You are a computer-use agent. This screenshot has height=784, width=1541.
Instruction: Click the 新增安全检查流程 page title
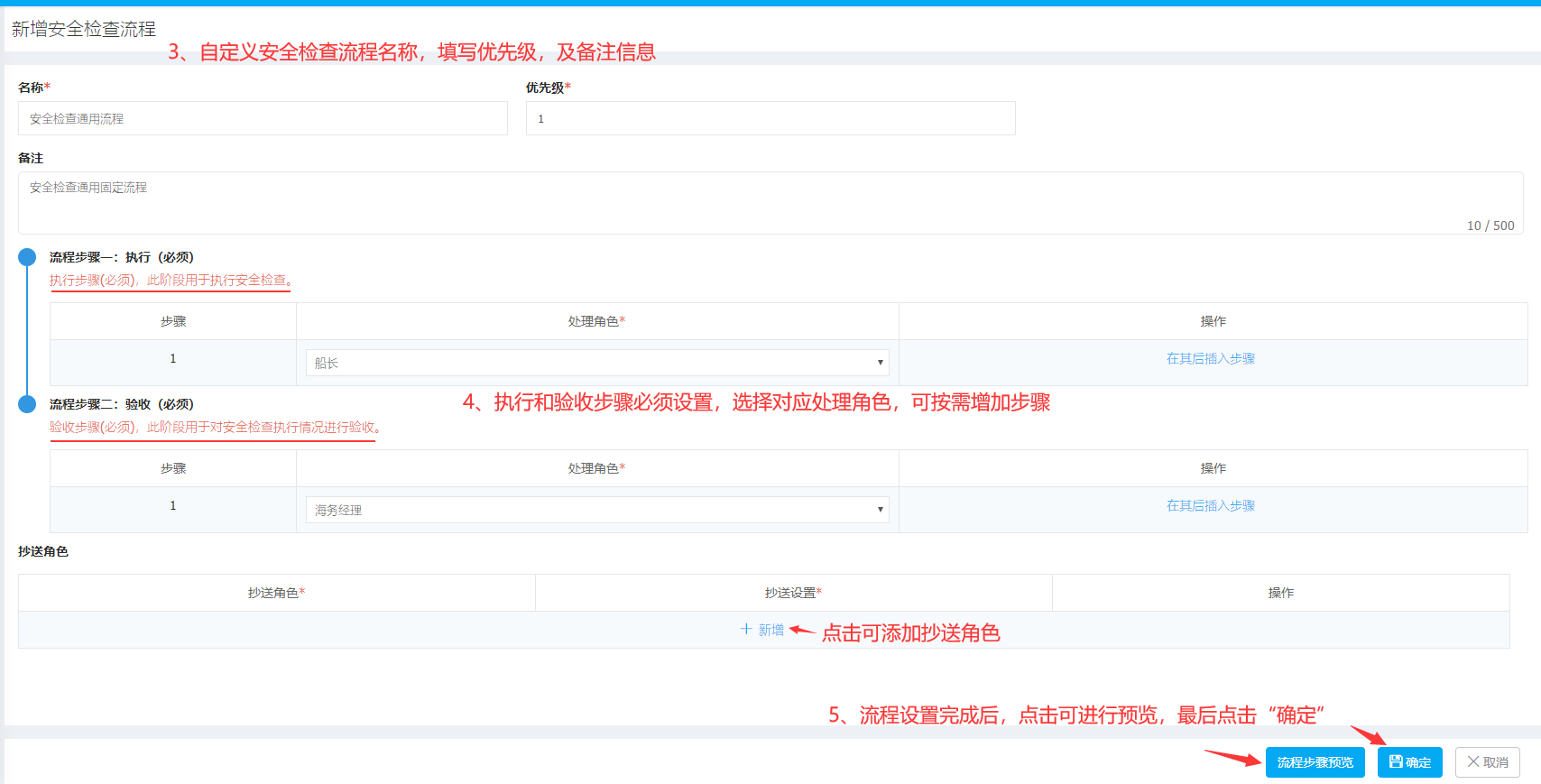coord(84,29)
